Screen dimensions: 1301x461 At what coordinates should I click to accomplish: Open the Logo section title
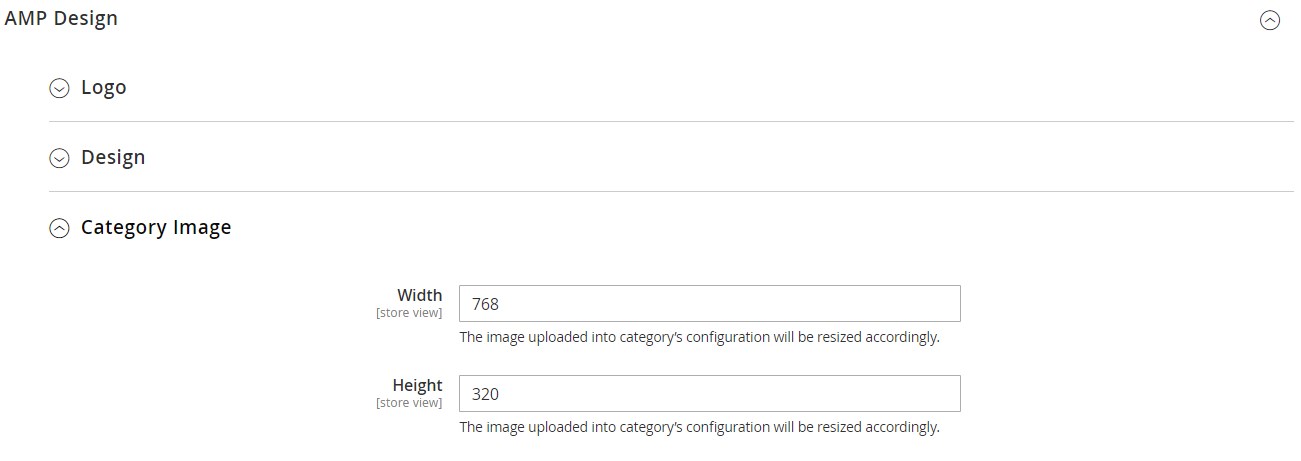(104, 87)
